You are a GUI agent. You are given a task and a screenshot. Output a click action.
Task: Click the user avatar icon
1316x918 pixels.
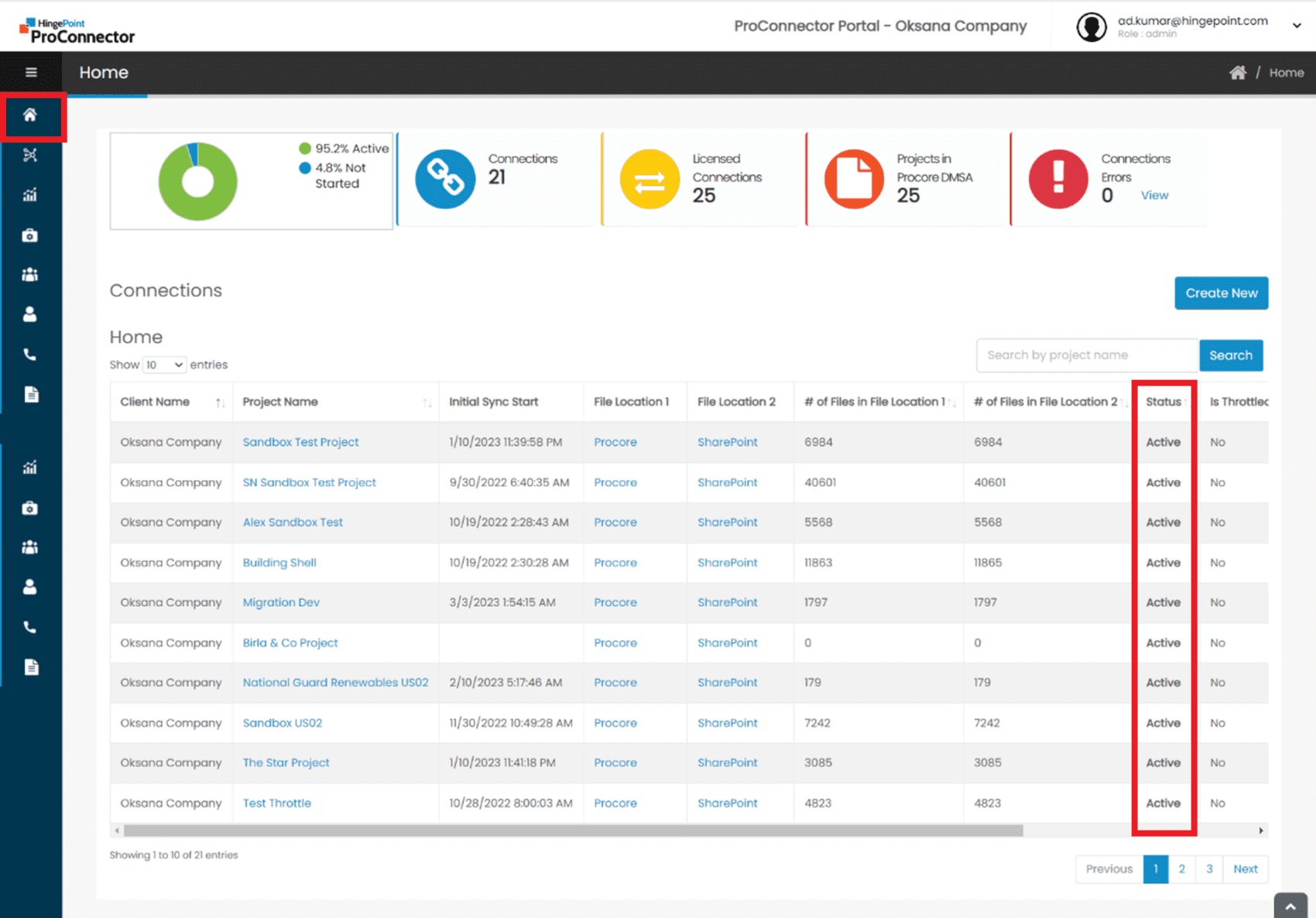point(1092,27)
